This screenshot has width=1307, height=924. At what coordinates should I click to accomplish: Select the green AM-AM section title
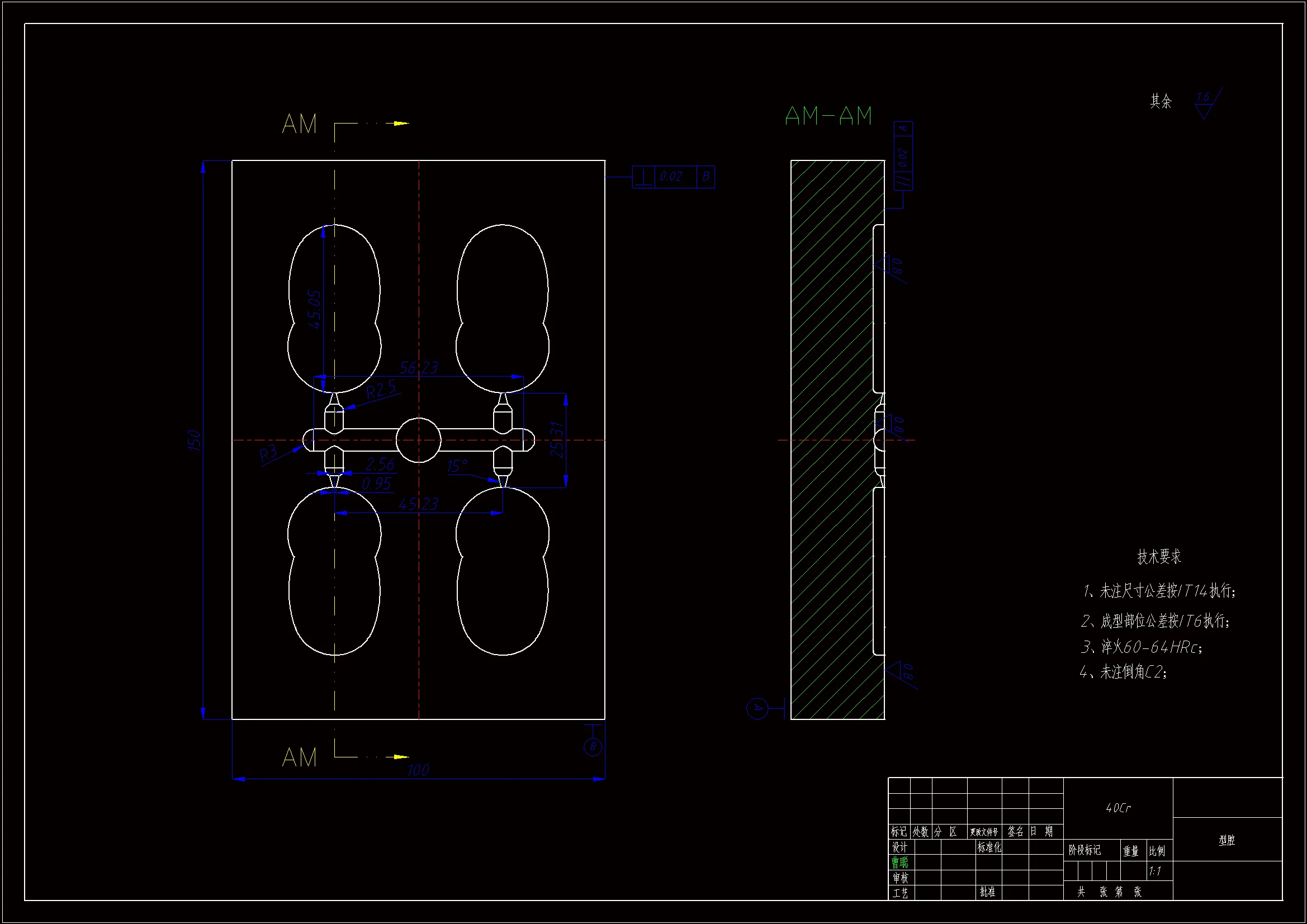828,116
